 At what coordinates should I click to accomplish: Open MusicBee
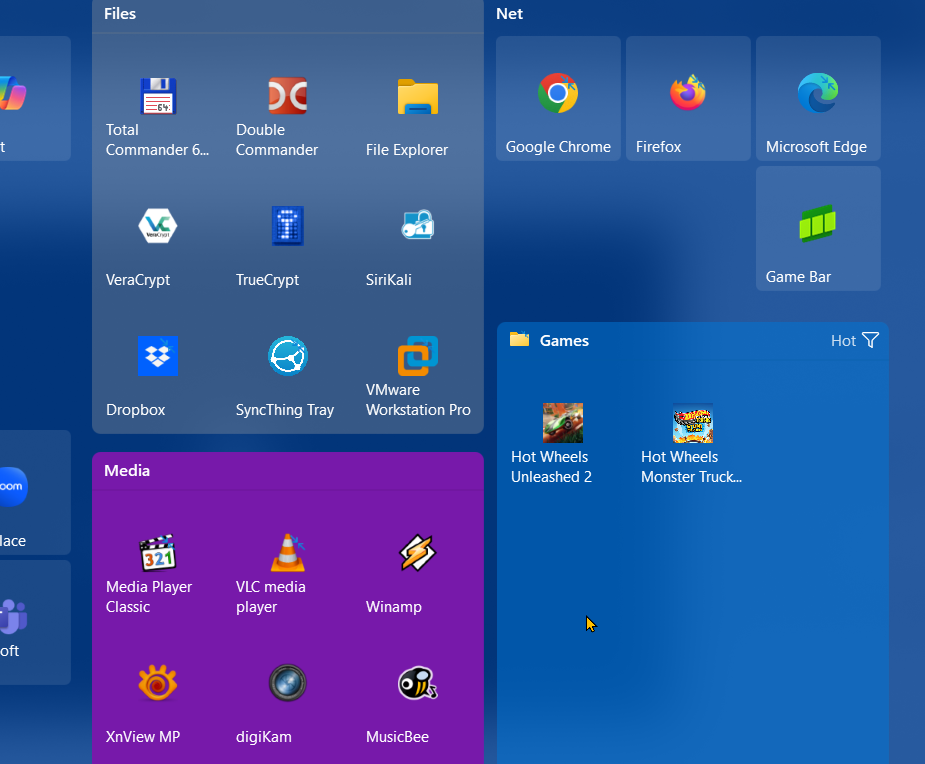pos(418,700)
